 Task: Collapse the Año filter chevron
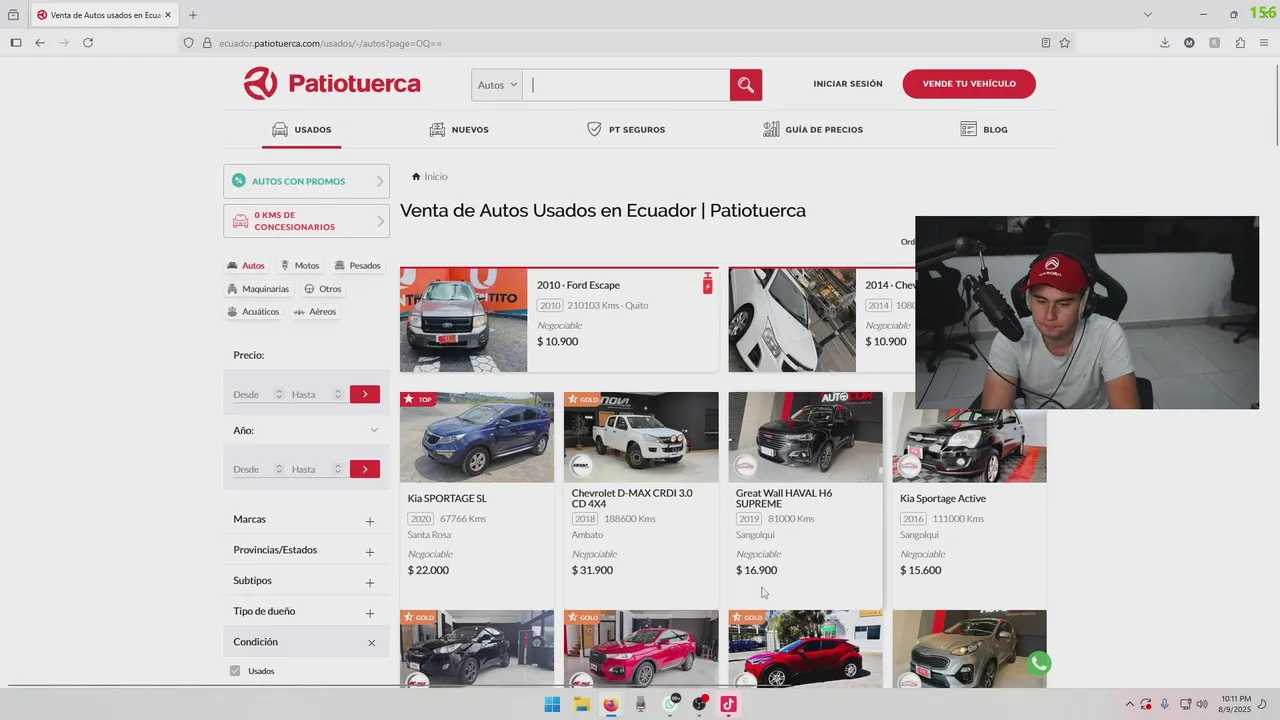pyautogui.click(x=374, y=431)
